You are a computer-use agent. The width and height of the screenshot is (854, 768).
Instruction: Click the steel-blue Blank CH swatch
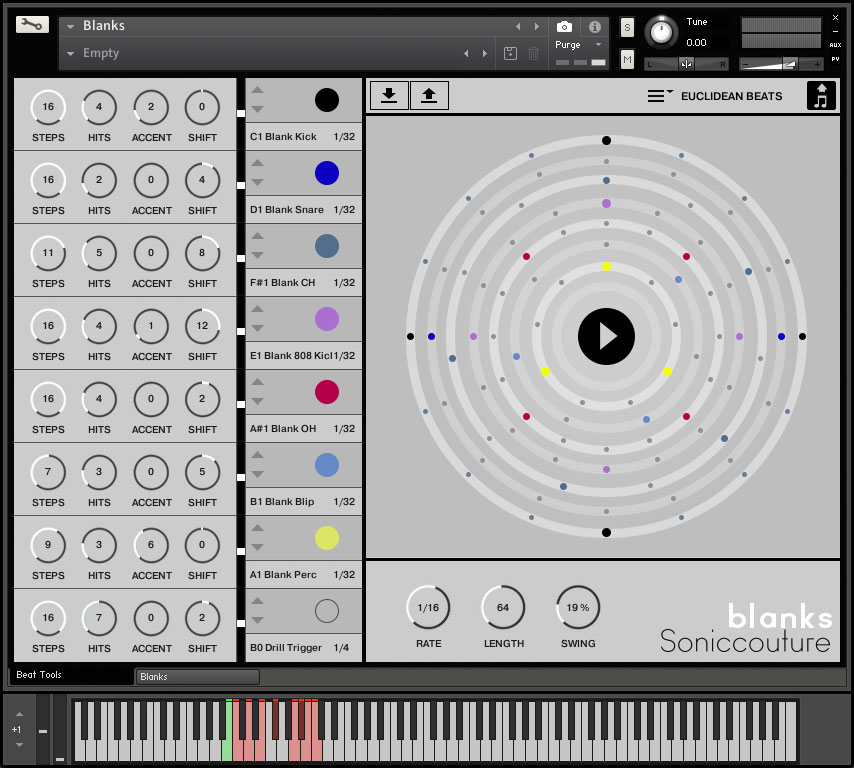click(327, 246)
